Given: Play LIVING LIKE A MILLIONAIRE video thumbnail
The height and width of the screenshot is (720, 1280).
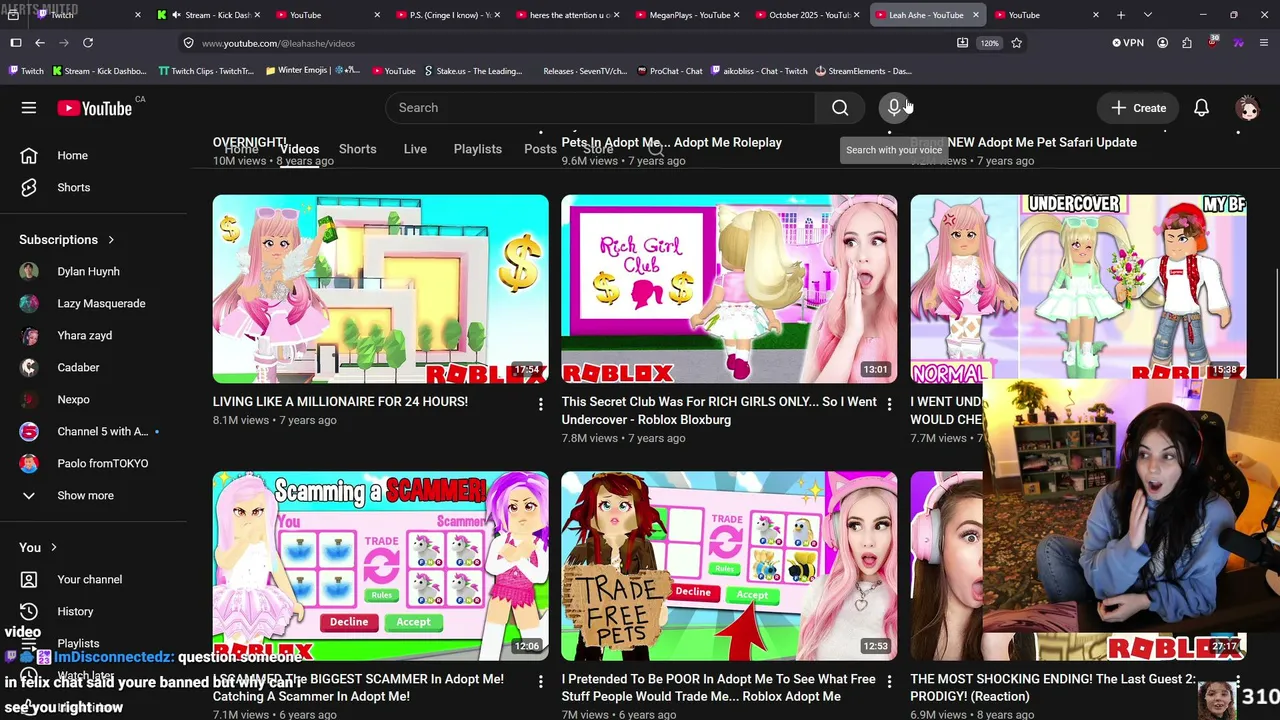Looking at the screenshot, I should 380,289.
